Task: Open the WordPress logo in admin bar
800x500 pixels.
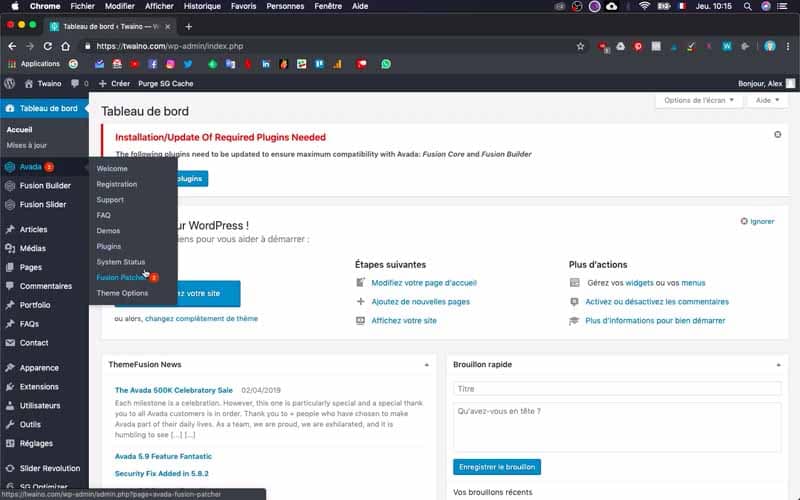Action: tap(10, 84)
